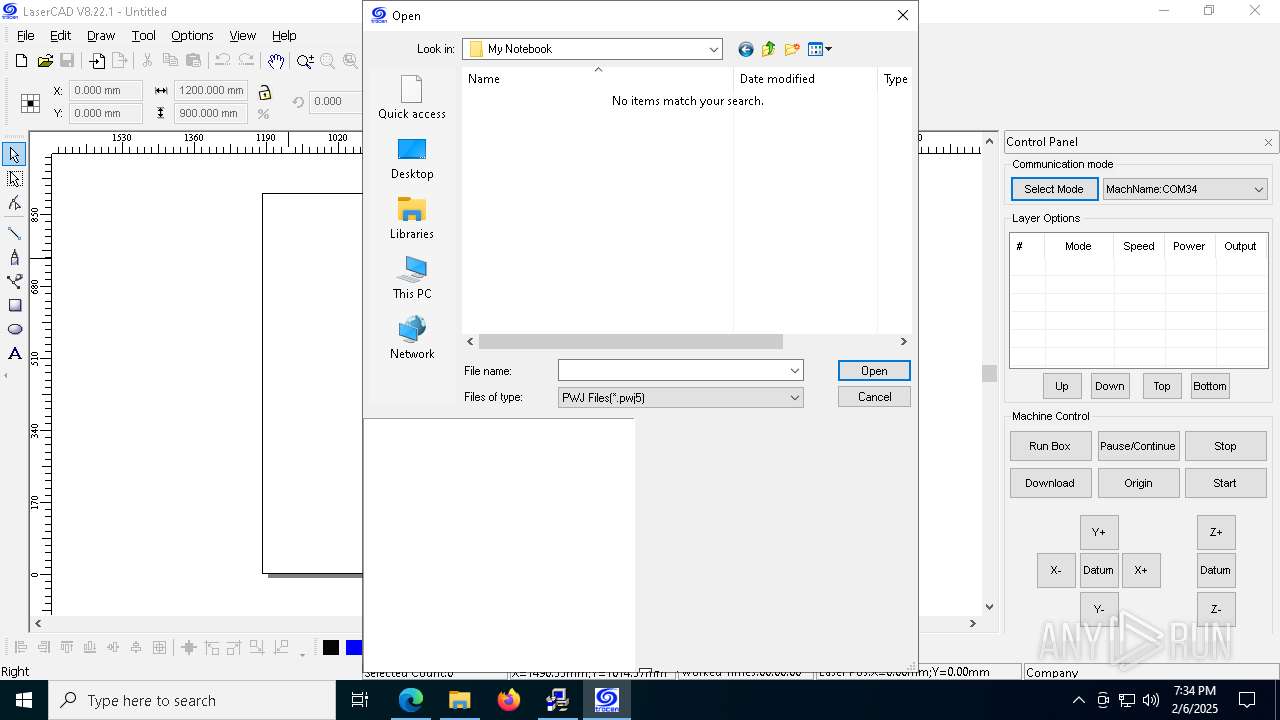Click the Create New Folder icon
Viewport: 1280px width, 720px height.
pyautogui.click(x=792, y=49)
